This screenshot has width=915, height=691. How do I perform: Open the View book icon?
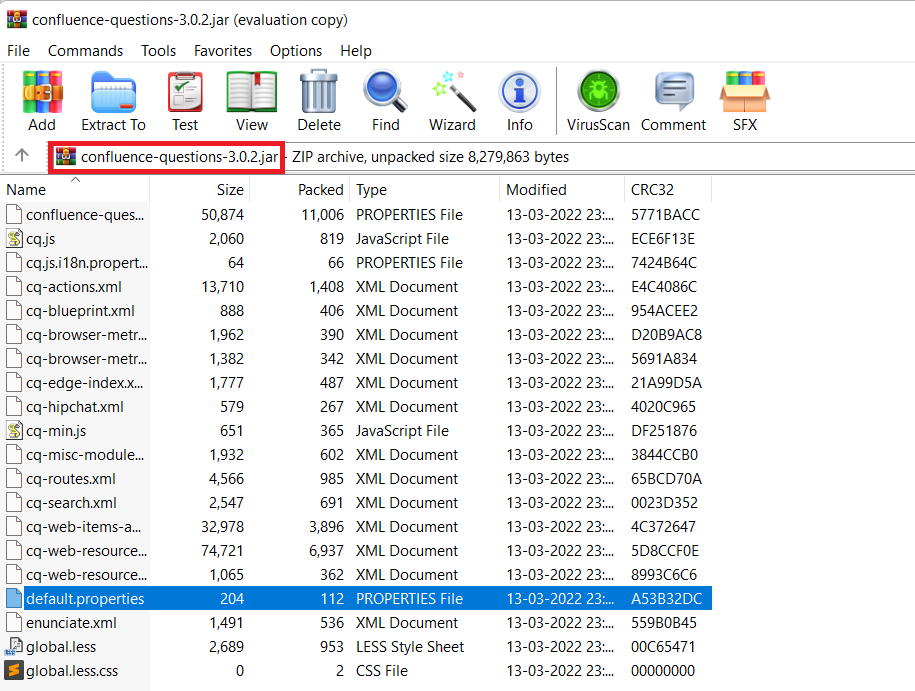coord(252,92)
